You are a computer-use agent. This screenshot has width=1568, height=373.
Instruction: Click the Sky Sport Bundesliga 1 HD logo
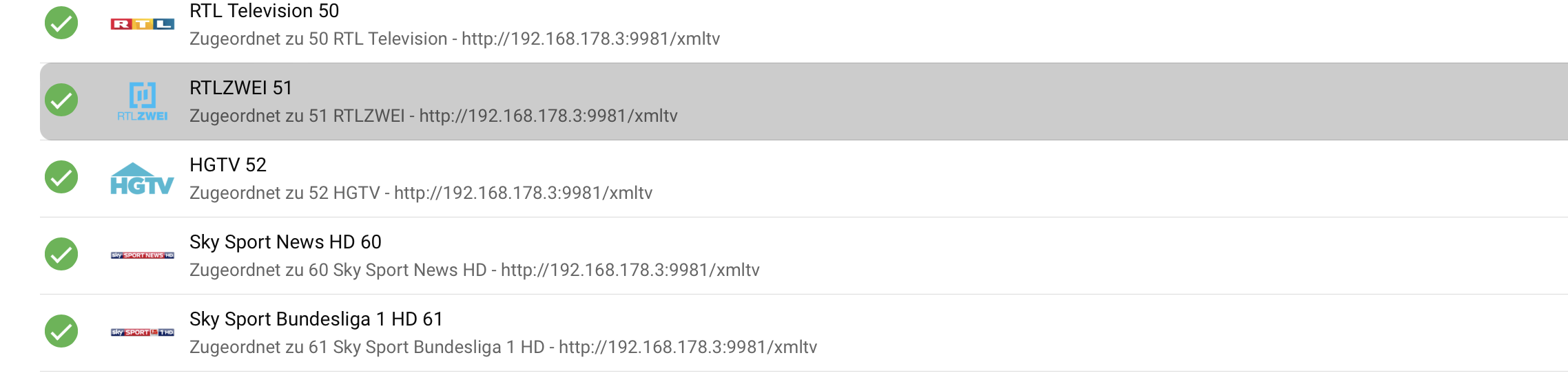click(143, 332)
